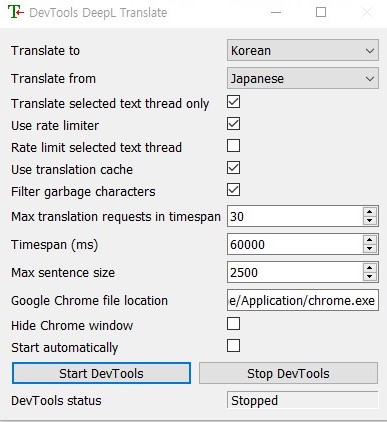This screenshot has width=387, height=422.
Task: Open the Translate to dropdown showing Korean
Action: point(303,50)
